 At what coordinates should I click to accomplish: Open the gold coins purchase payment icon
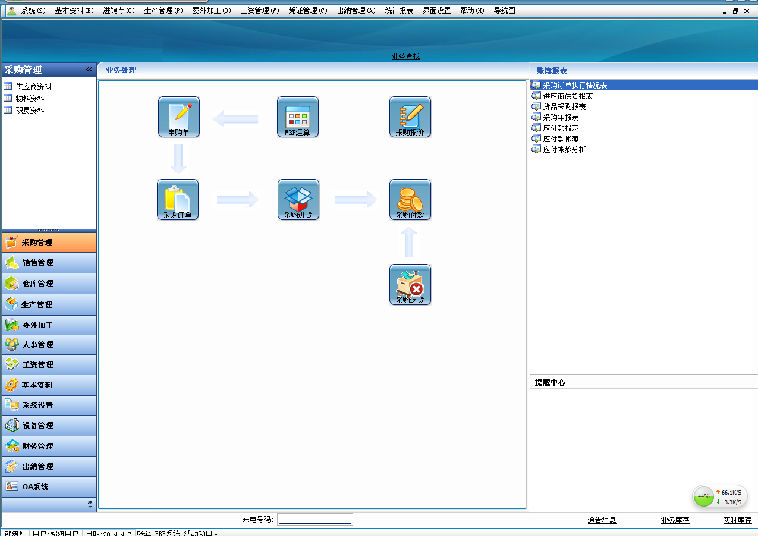410,200
